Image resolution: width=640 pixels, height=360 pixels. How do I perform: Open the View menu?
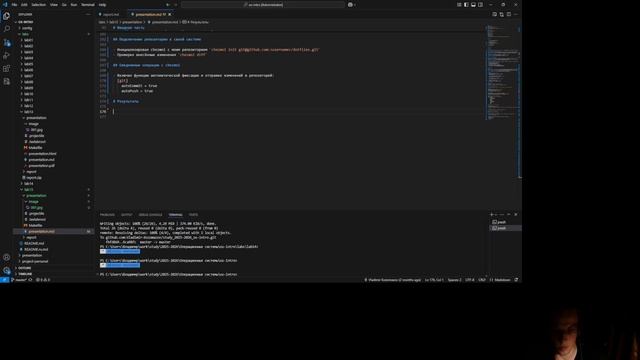pyautogui.click(x=54, y=4)
